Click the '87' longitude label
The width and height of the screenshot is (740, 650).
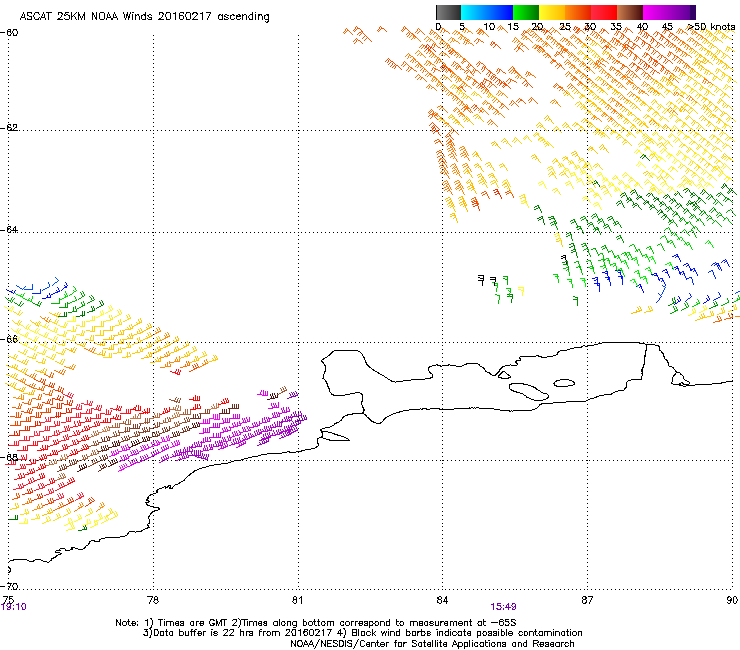(x=587, y=600)
